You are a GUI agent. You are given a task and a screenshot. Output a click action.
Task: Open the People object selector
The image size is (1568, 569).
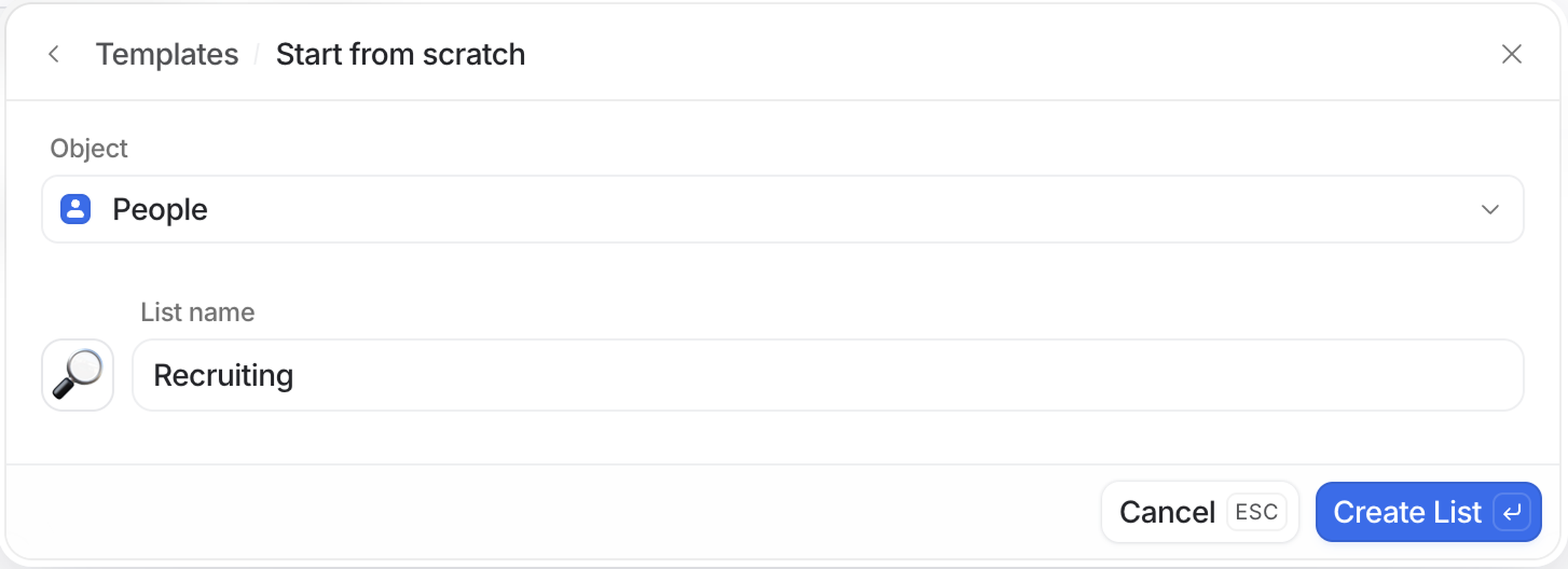[782, 209]
